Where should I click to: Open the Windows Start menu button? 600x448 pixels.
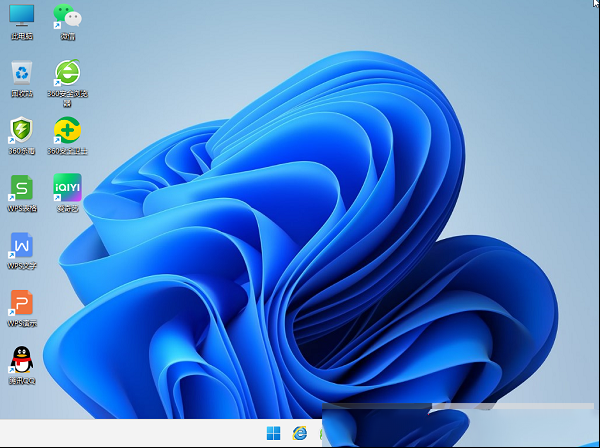click(x=273, y=433)
